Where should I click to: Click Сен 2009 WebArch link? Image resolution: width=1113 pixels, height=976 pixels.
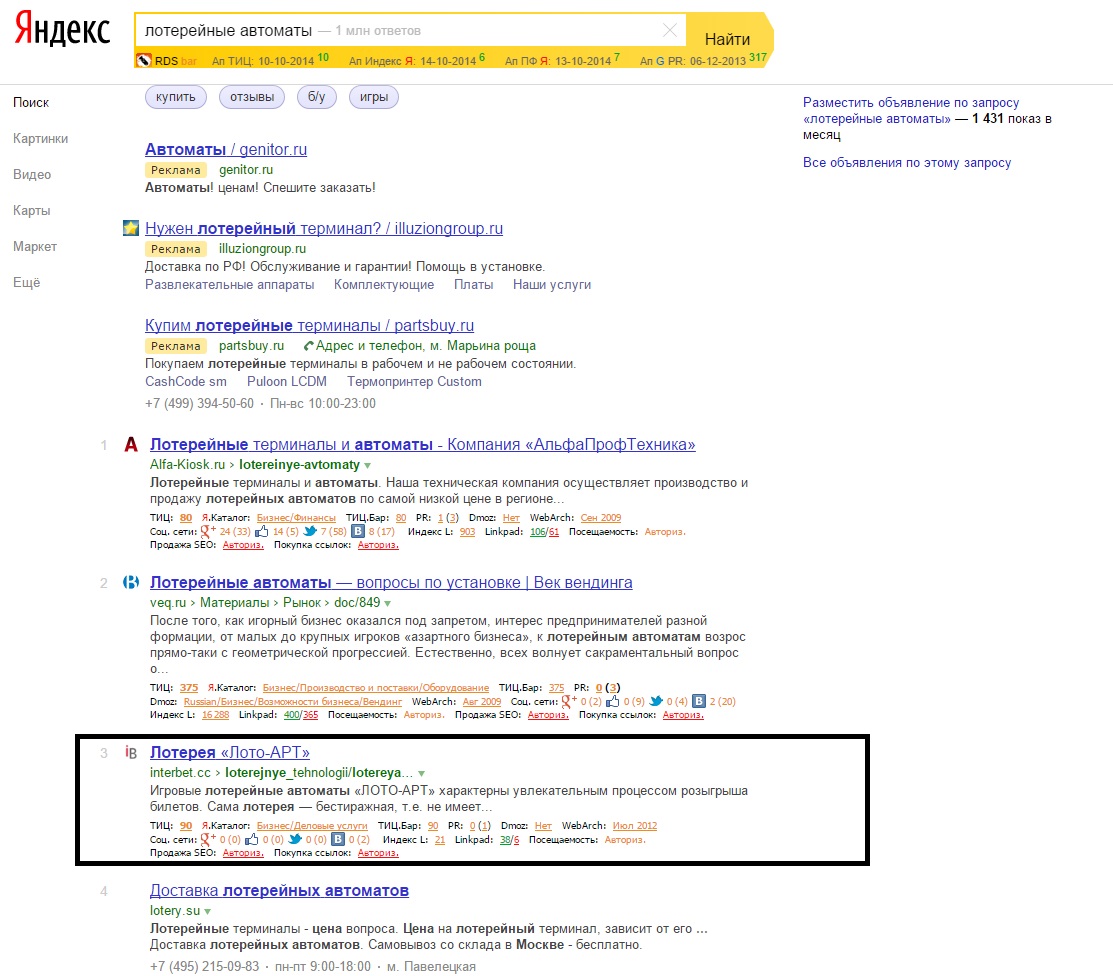tap(601, 517)
